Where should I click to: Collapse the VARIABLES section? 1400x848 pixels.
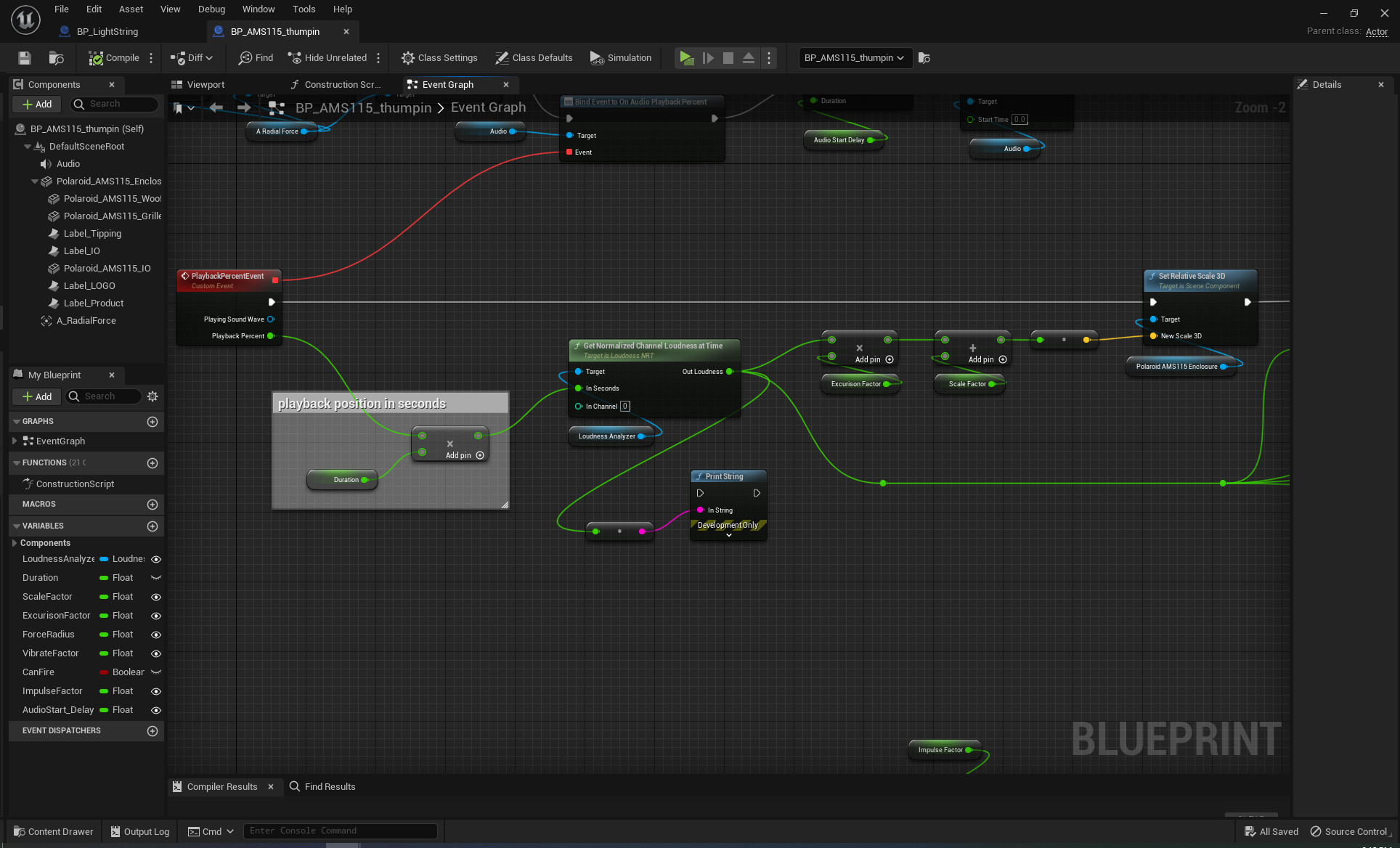coord(17,526)
